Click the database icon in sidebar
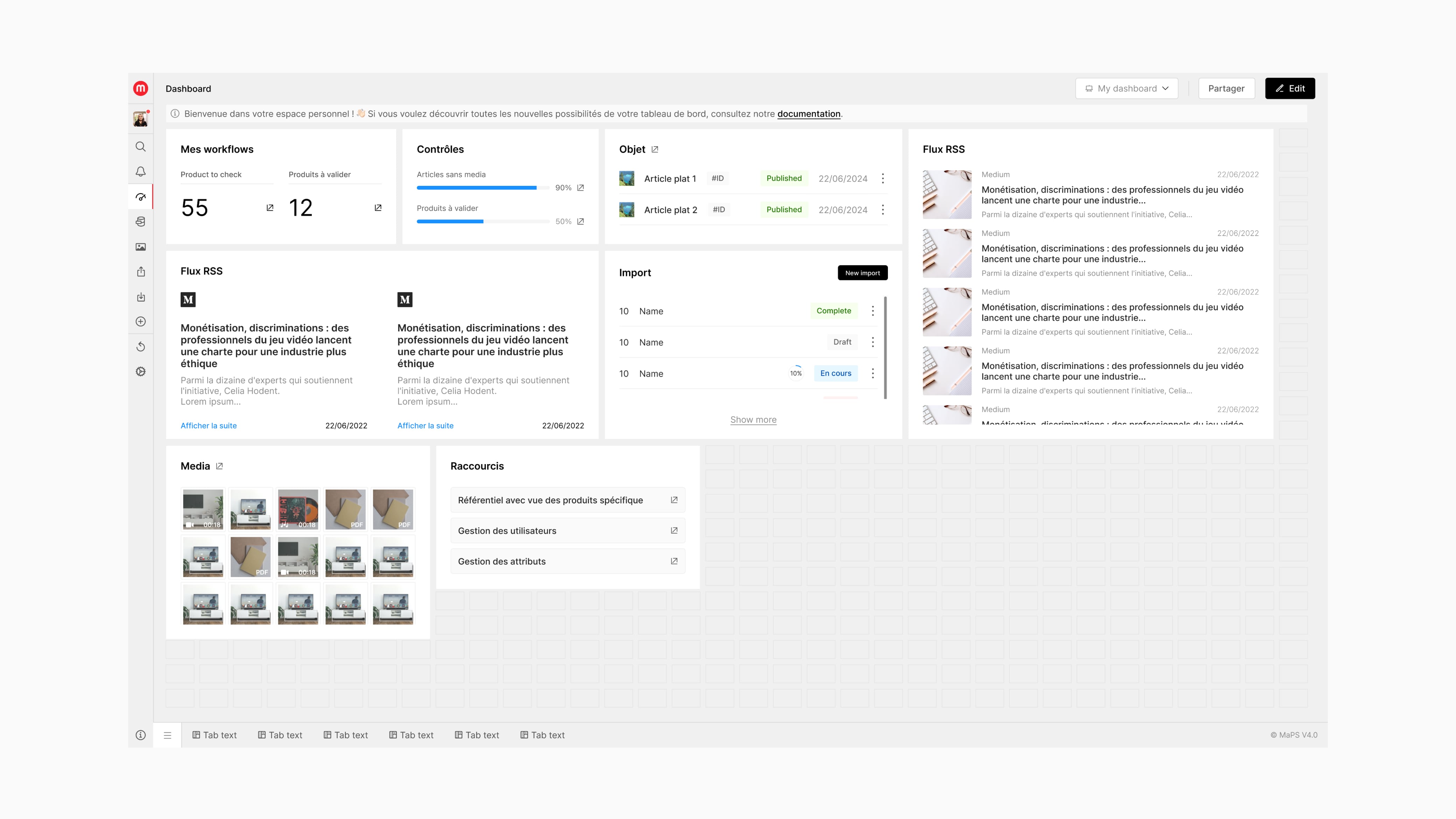The height and width of the screenshot is (819, 1456). point(141,222)
